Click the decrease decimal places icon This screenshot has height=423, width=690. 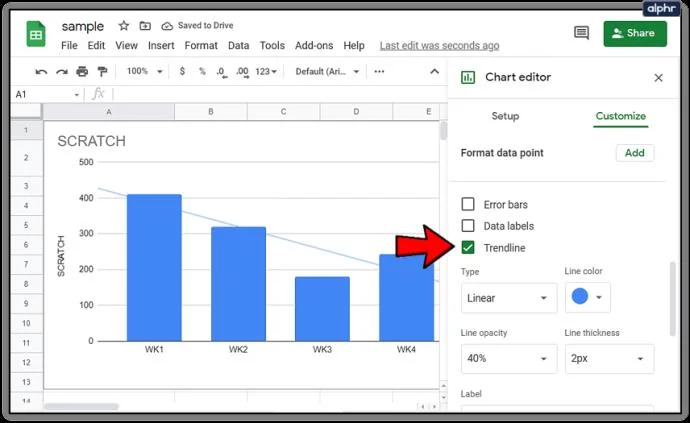click(x=222, y=72)
